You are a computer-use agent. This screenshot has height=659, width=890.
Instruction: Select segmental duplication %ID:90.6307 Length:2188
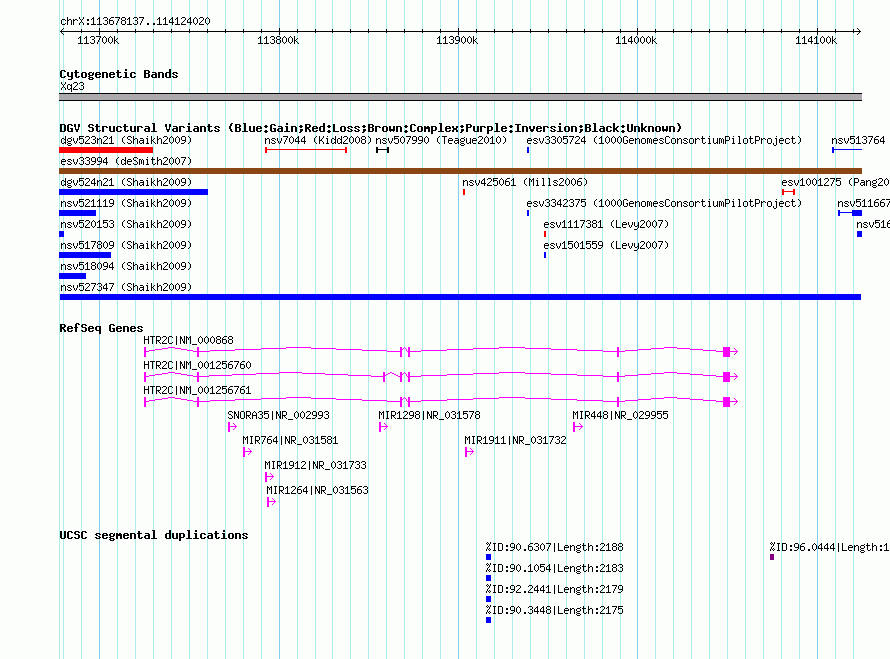pos(489,557)
